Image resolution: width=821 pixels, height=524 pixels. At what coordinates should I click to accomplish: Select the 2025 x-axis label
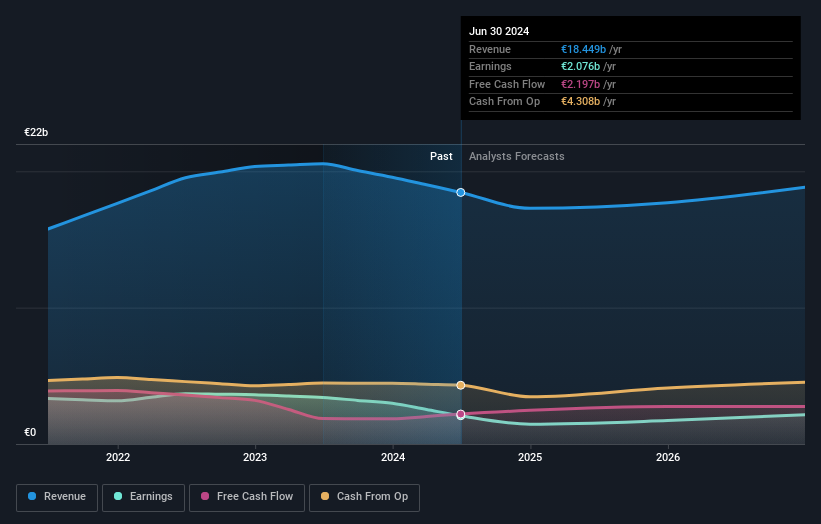pyautogui.click(x=530, y=457)
